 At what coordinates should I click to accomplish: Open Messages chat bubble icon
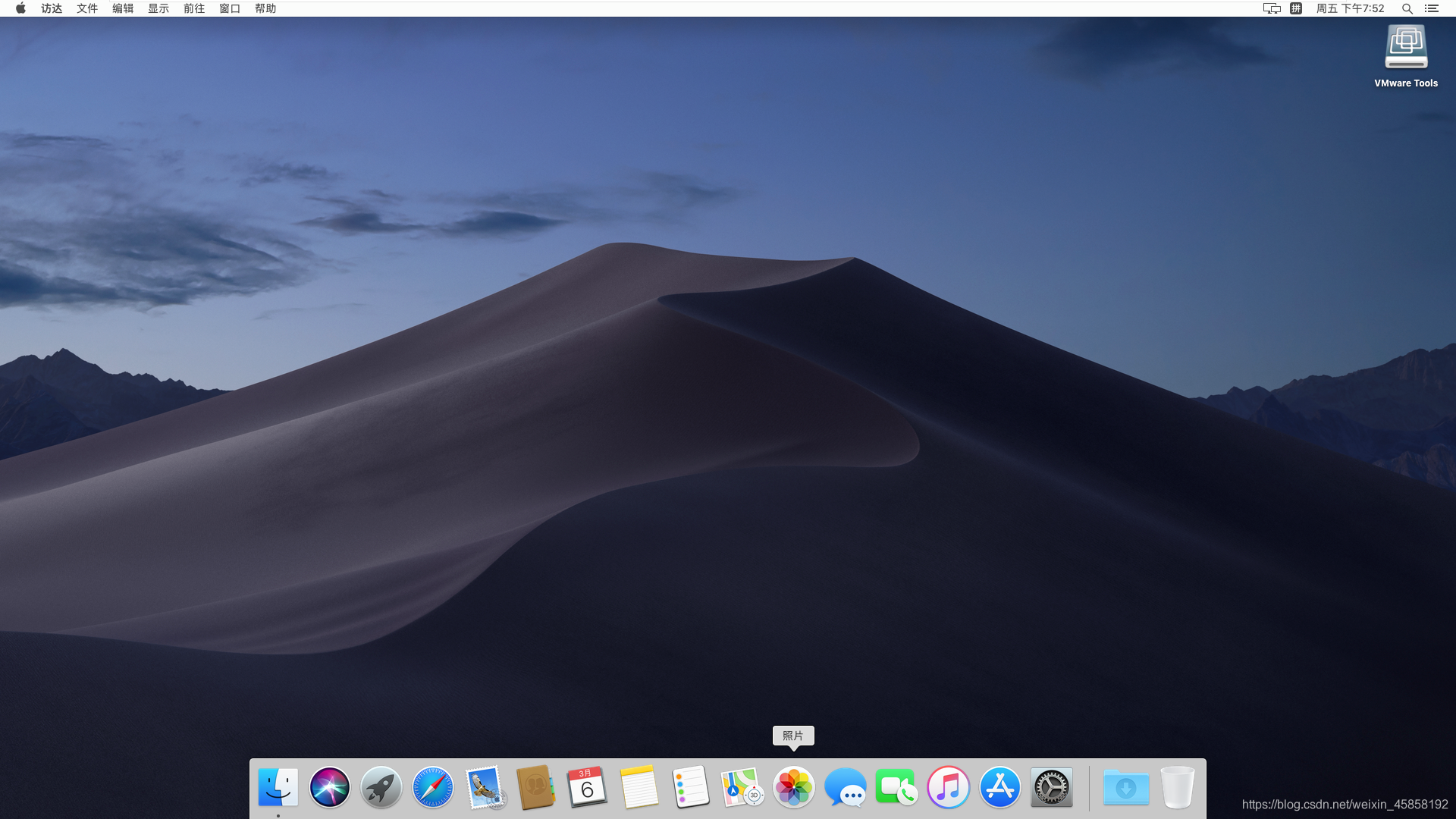click(x=845, y=787)
